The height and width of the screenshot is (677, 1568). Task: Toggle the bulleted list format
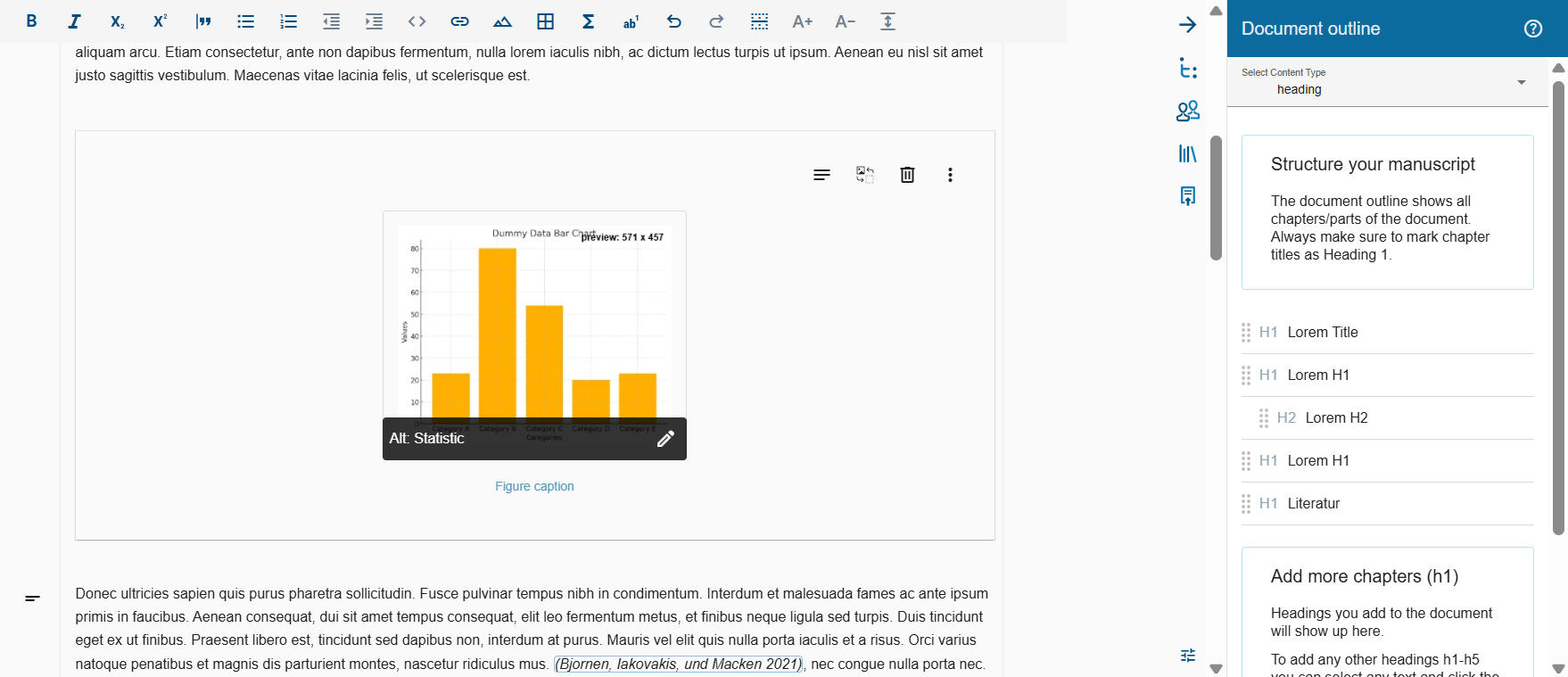point(245,21)
